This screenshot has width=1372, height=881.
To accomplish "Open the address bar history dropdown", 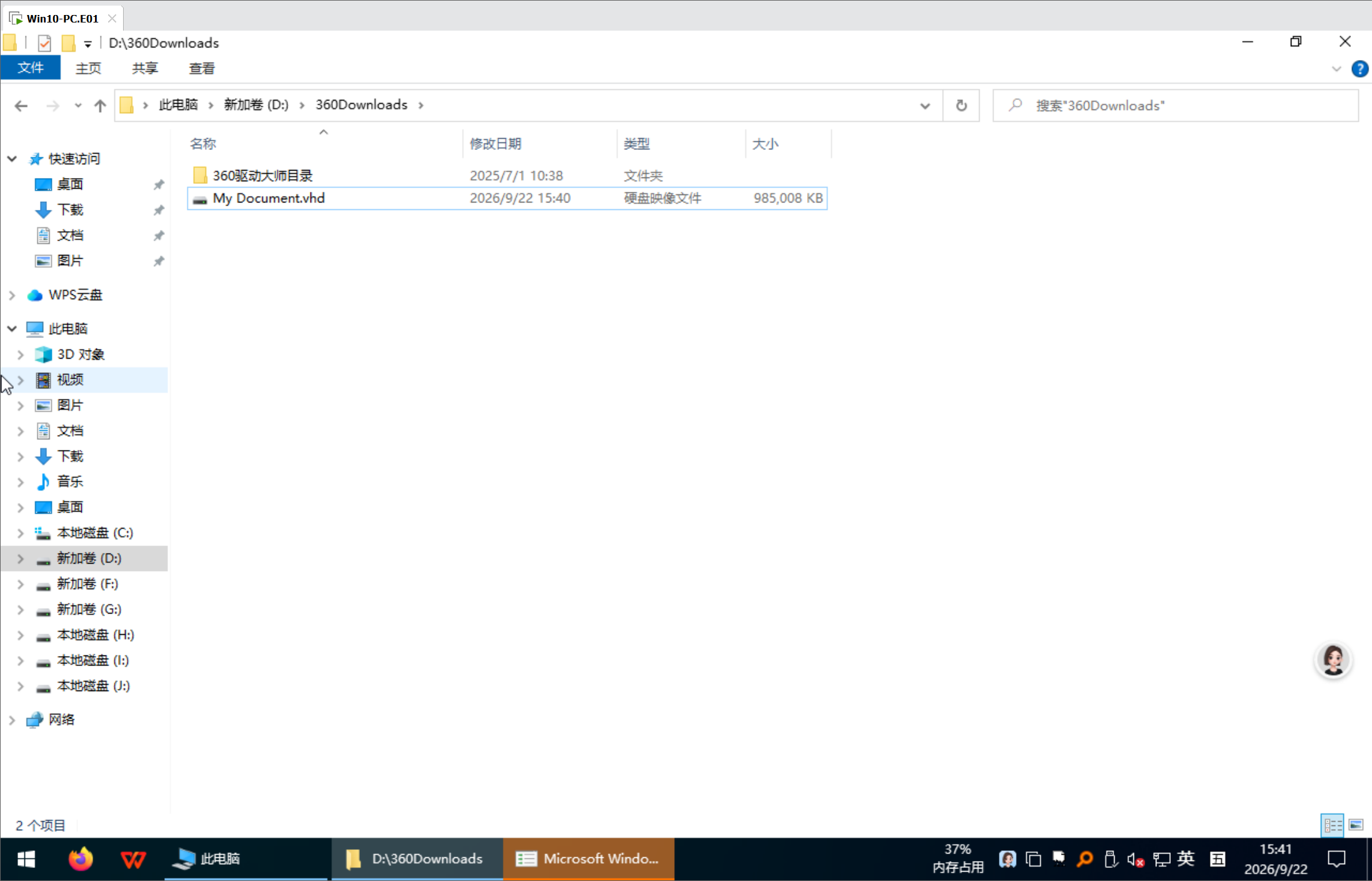I will click(925, 106).
